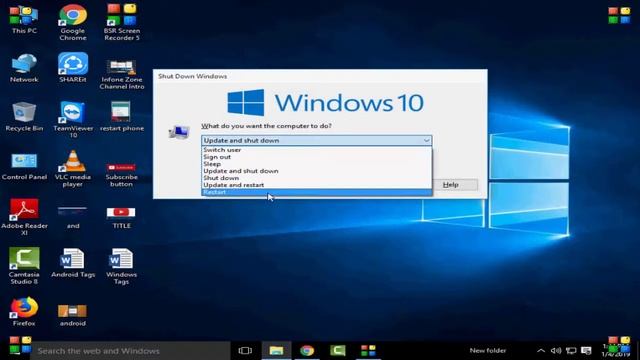Open File Explorer from taskbar
The image size is (640, 360).
pyautogui.click(x=276, y=350)
